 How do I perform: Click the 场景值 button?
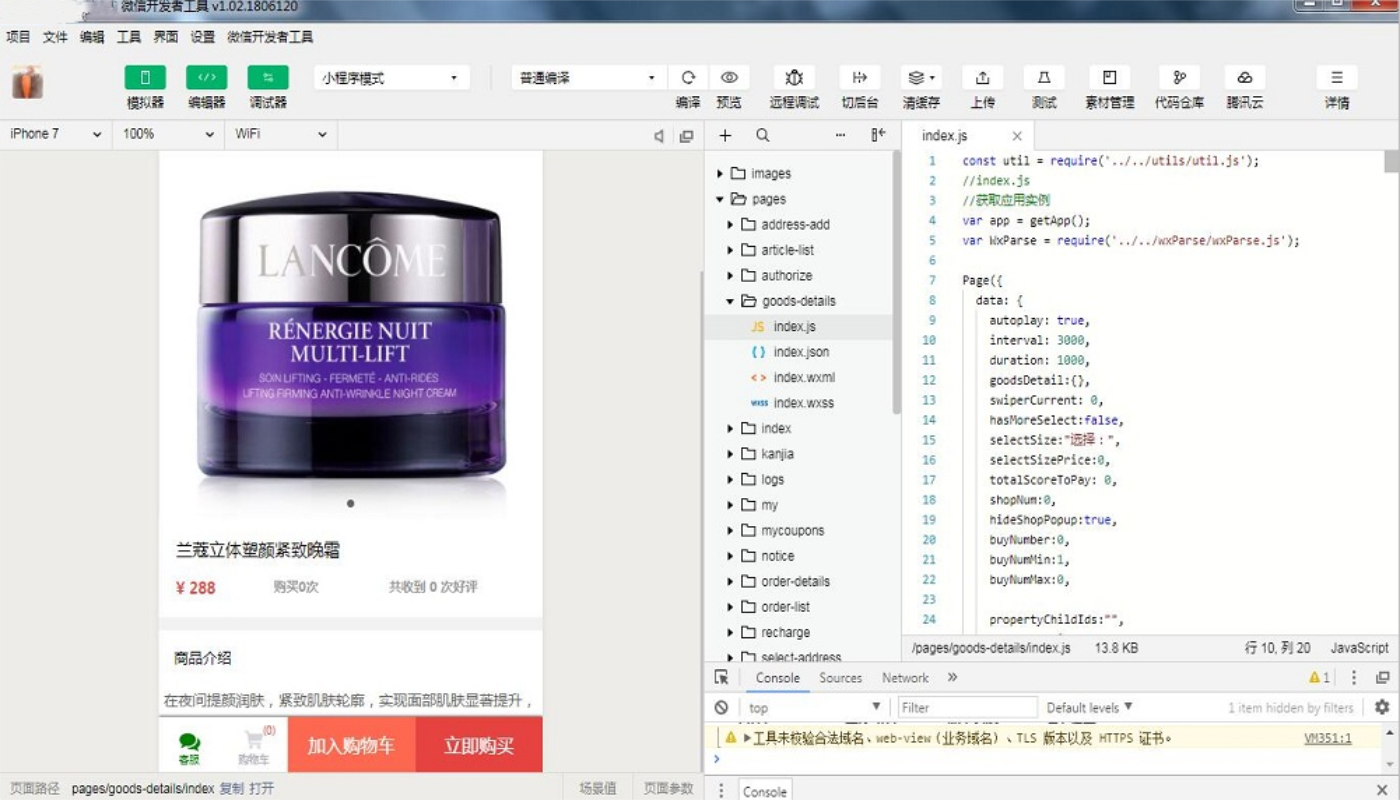[598, 789]
